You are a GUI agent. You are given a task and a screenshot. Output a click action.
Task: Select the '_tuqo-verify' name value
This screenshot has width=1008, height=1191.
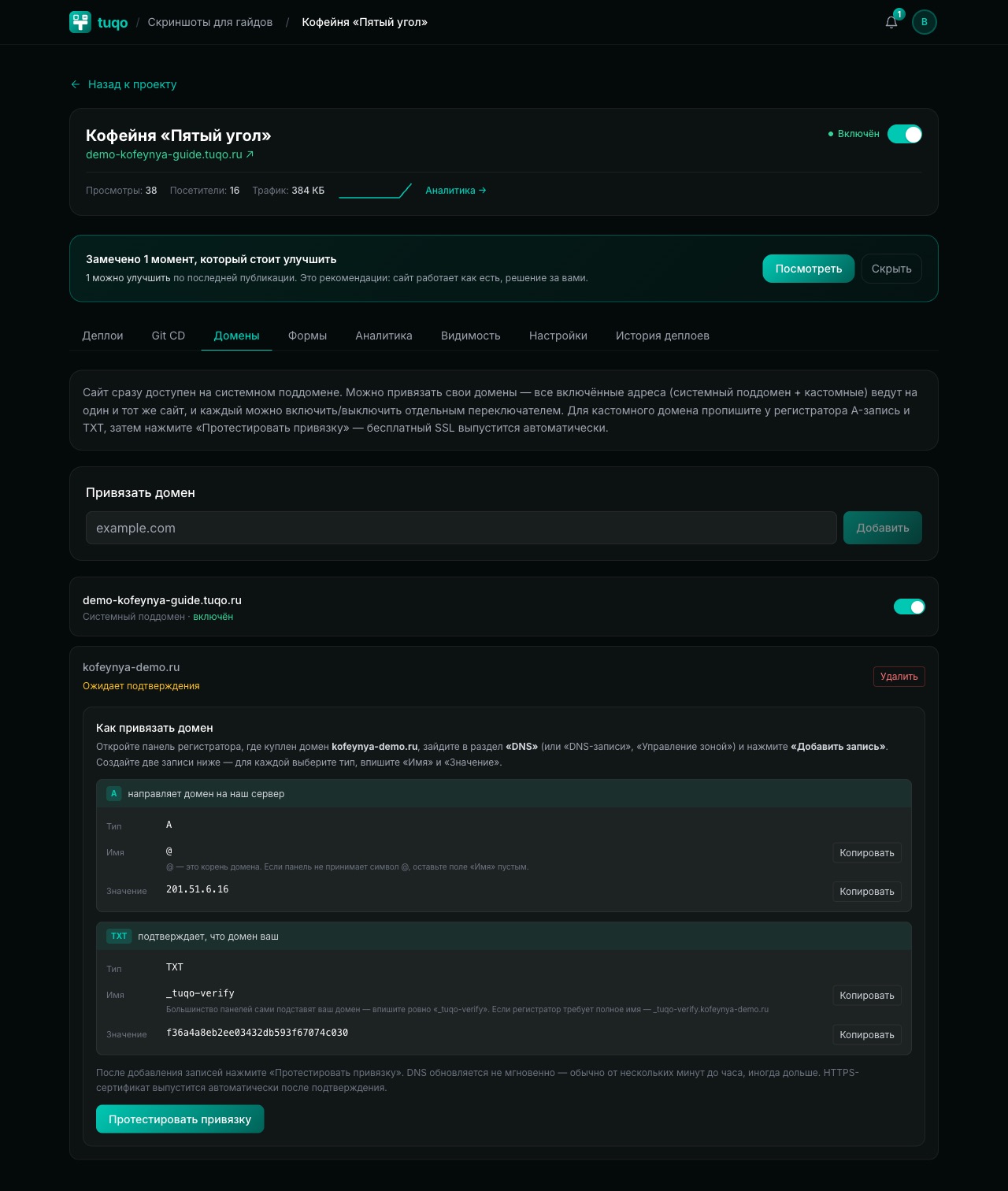point(200,993)
